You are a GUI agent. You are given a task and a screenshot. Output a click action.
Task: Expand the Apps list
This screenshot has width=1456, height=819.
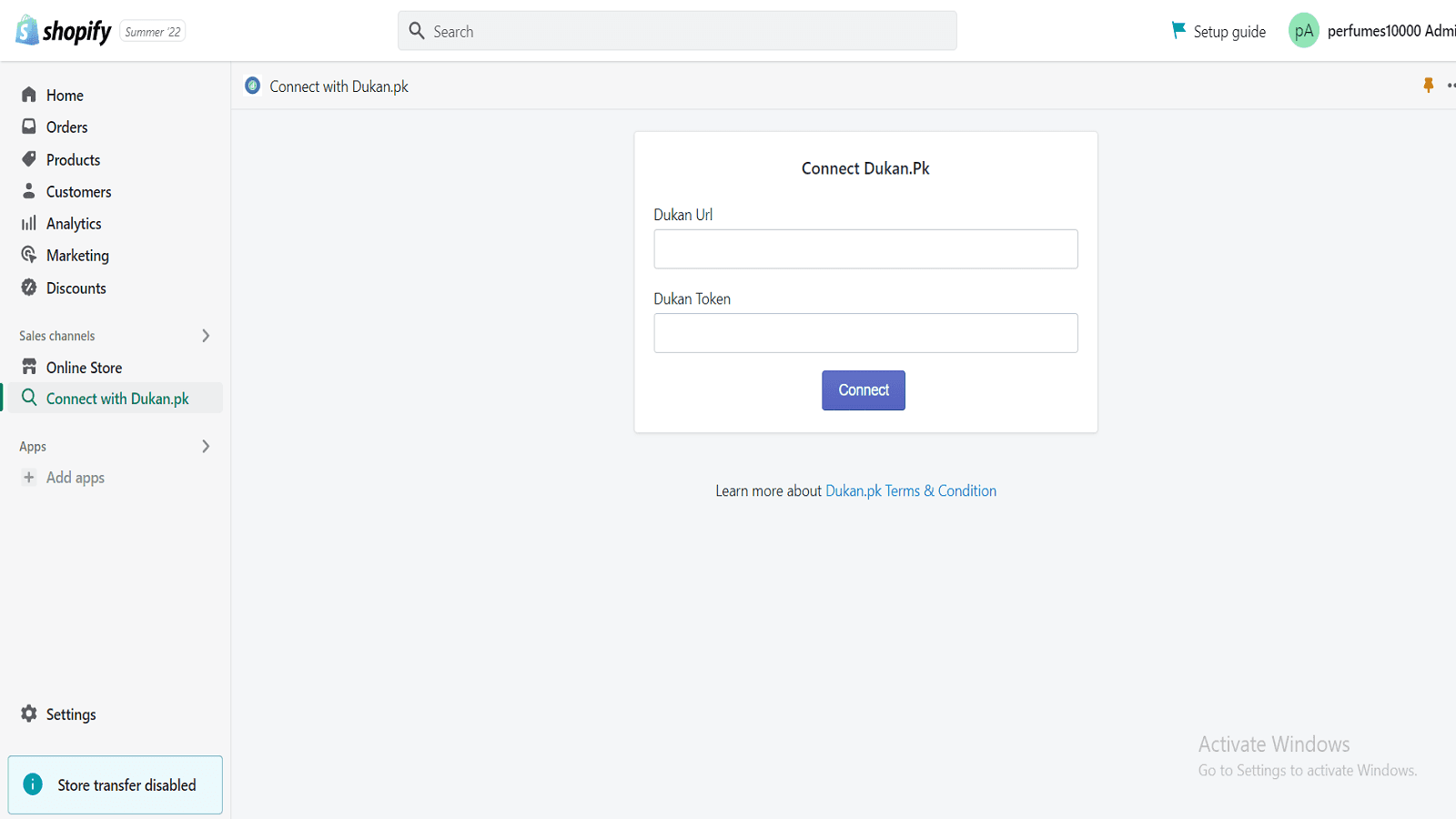[x=207, y=446]
